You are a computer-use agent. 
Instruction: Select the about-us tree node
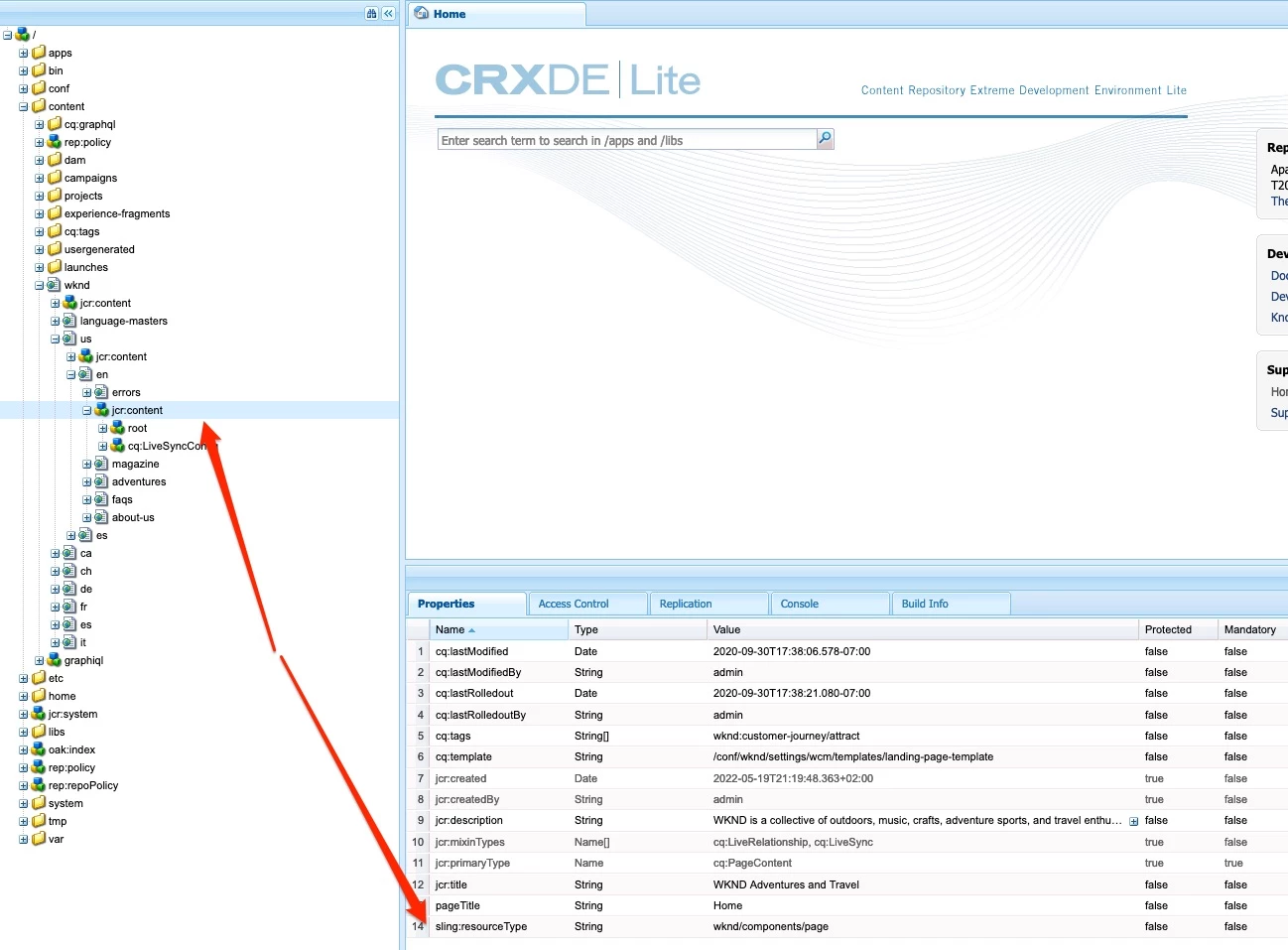133,517
